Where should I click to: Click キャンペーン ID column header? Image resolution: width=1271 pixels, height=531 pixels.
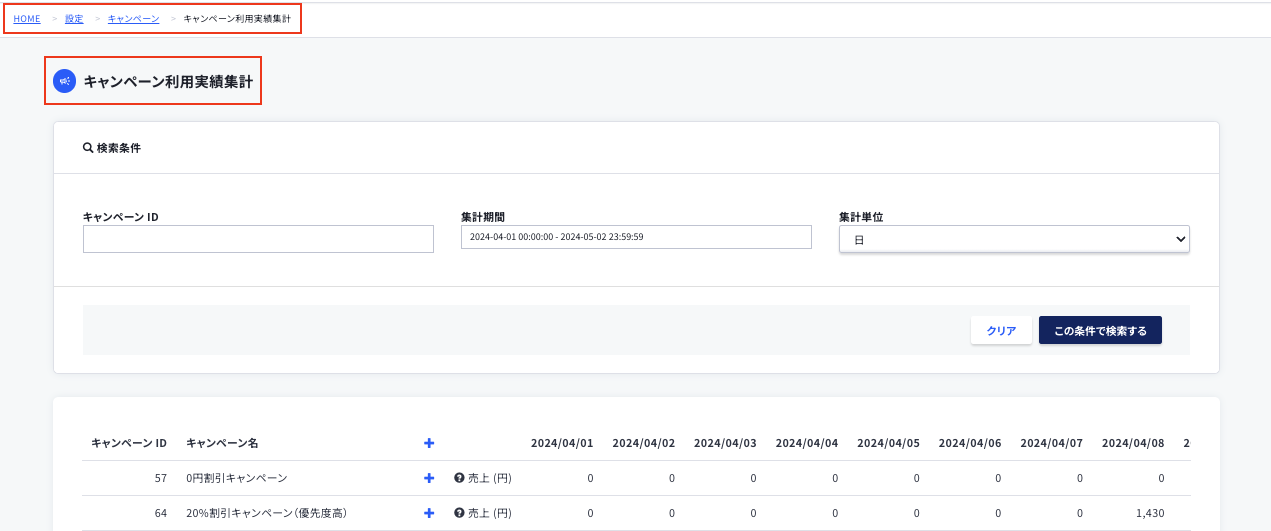pyautogui.click(x=128, y=443)
